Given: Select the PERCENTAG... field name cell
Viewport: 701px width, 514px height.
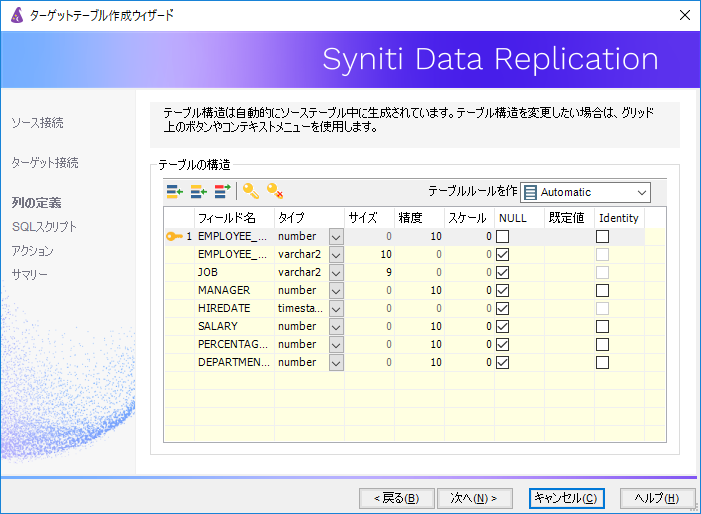Looking at the screenshot, I should (234, 344).
